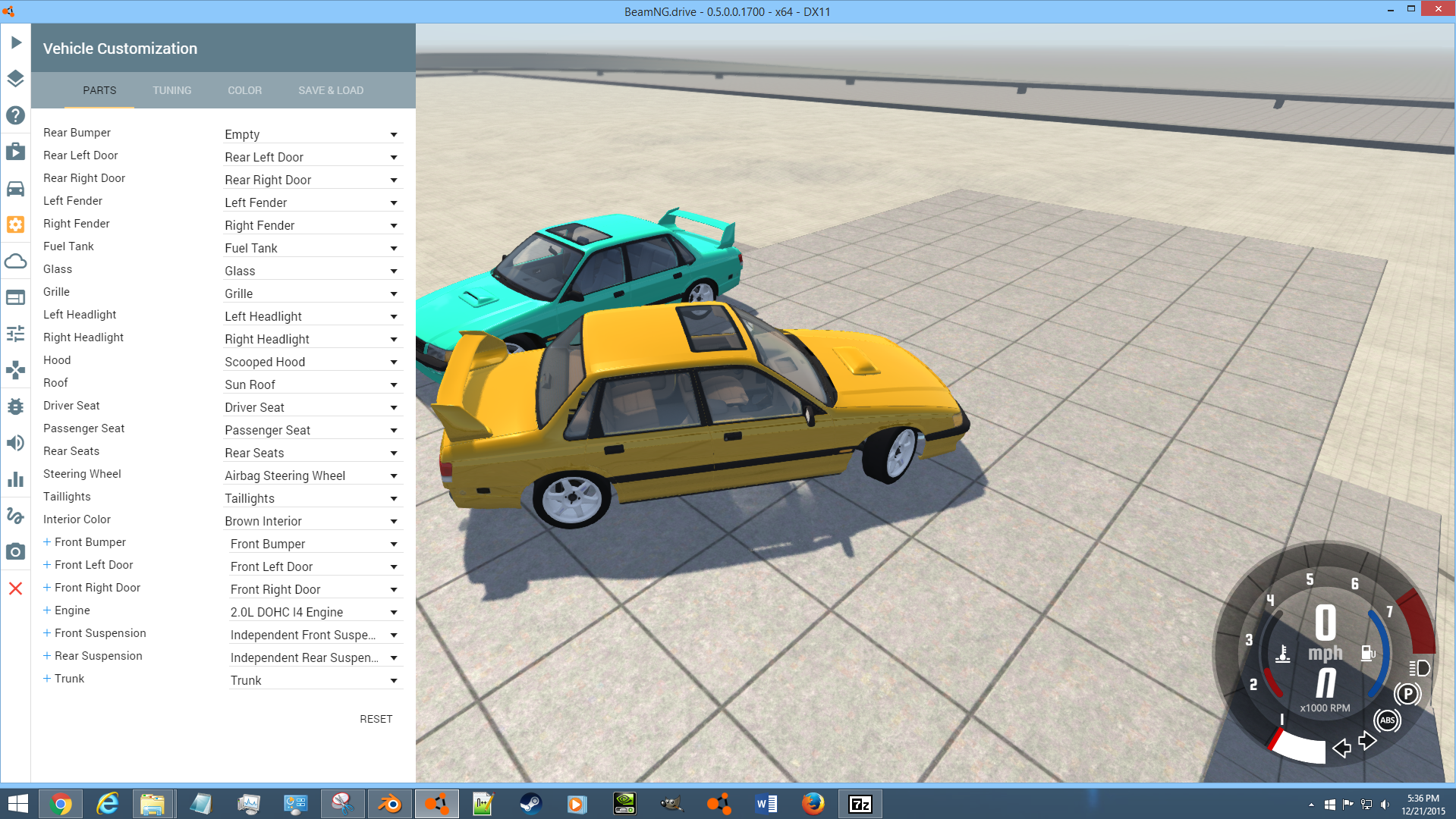Viewport: 1456px width, 819px height.
Task: Open the Driver Seat dropdown
Action: [x=312, y=407]
